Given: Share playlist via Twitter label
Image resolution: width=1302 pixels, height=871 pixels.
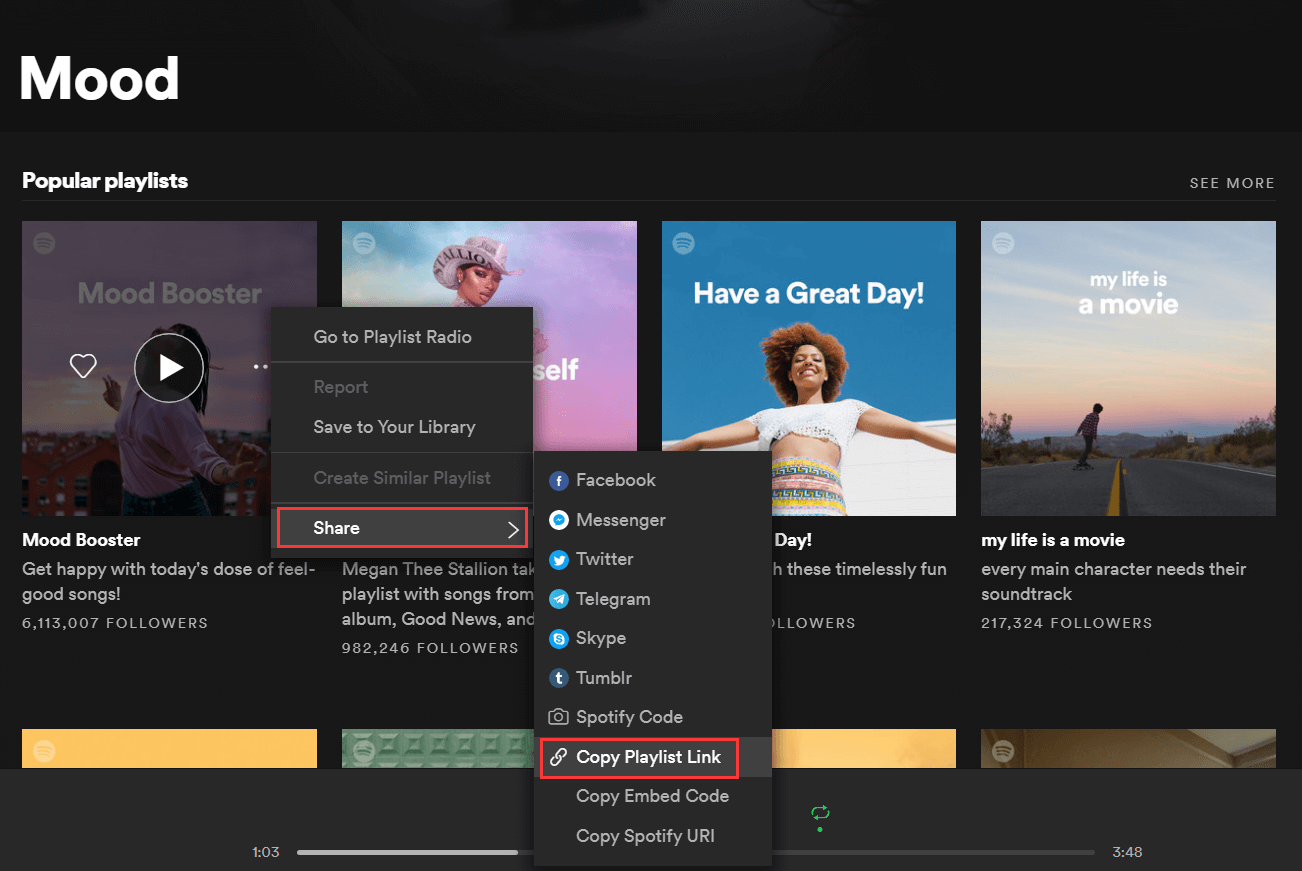Looking at the screenshot, I should coord(605,559).
